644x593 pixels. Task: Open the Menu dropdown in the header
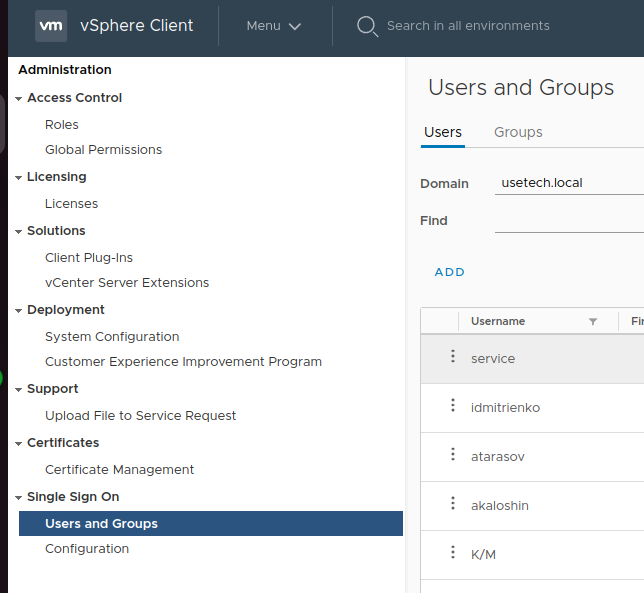coord(274,26)
